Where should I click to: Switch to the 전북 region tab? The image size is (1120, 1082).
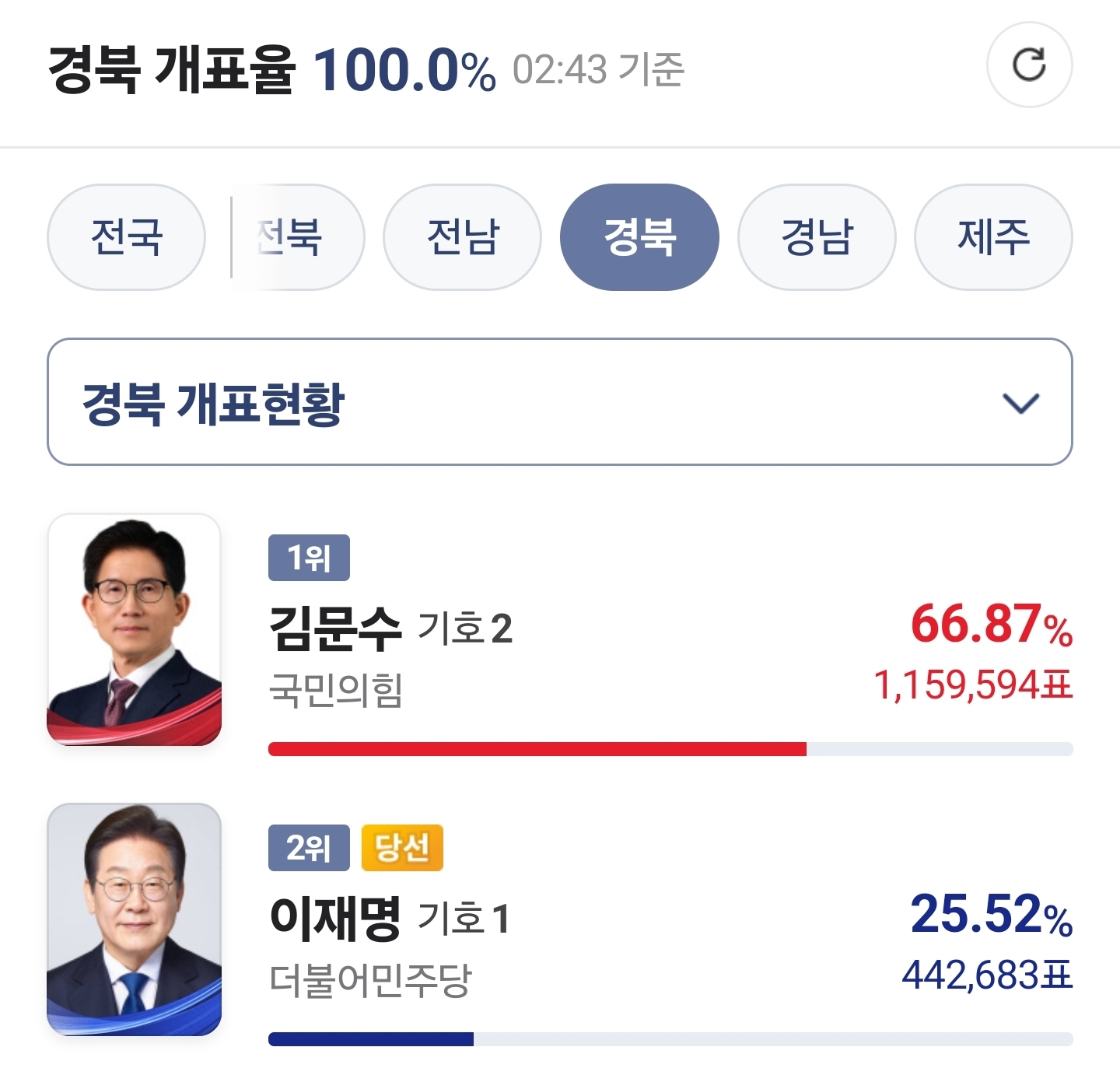(x=299, y=237)
